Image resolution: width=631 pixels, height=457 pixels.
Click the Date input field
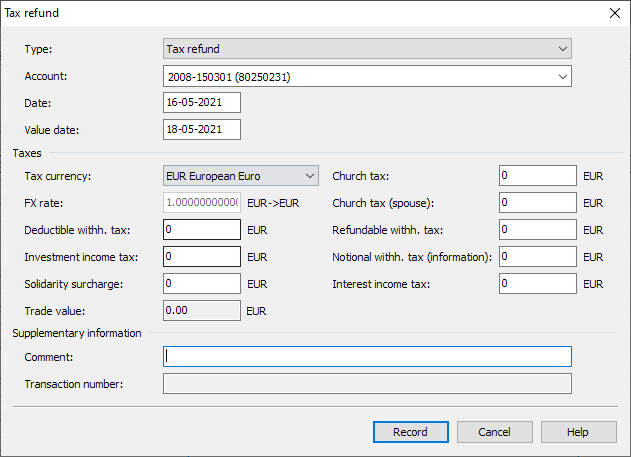[x=201, y=103]
